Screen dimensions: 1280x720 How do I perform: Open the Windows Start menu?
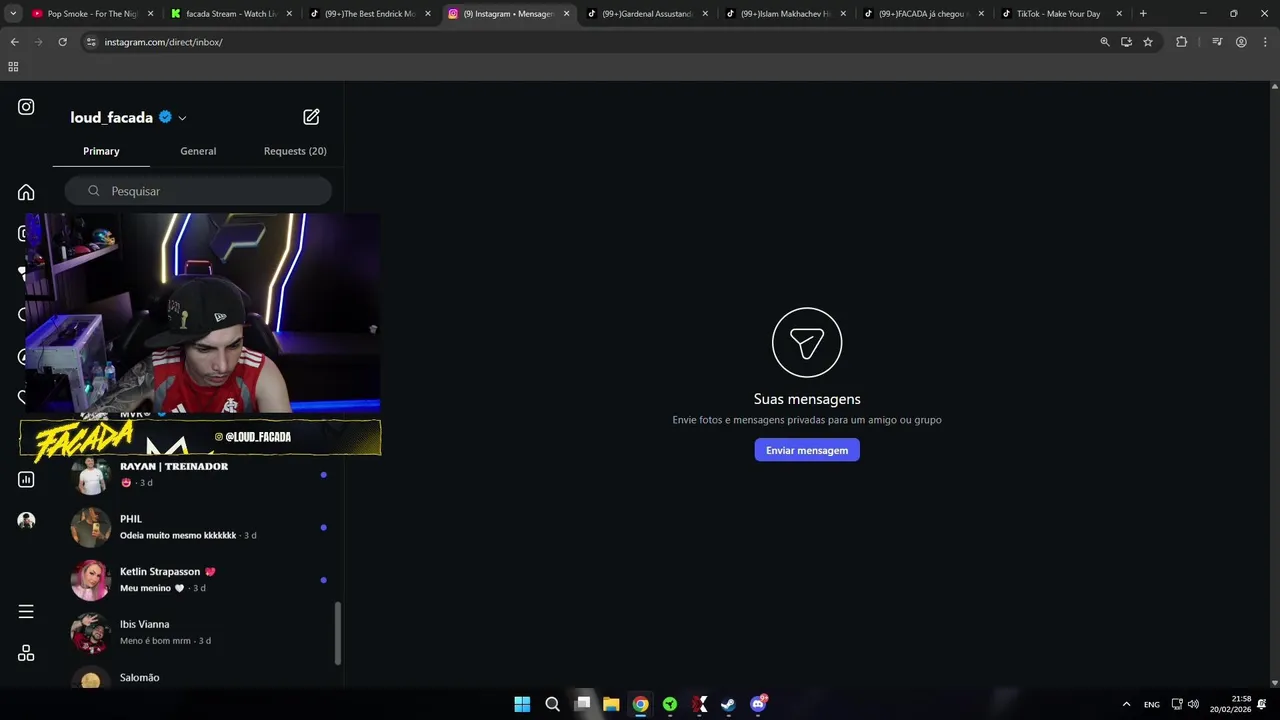click(522, 704)
